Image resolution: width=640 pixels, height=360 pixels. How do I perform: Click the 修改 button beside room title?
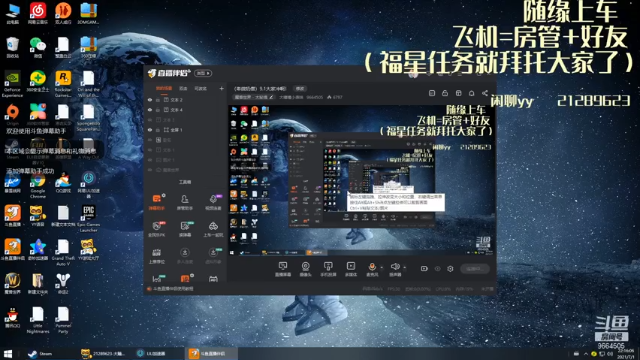300,89
